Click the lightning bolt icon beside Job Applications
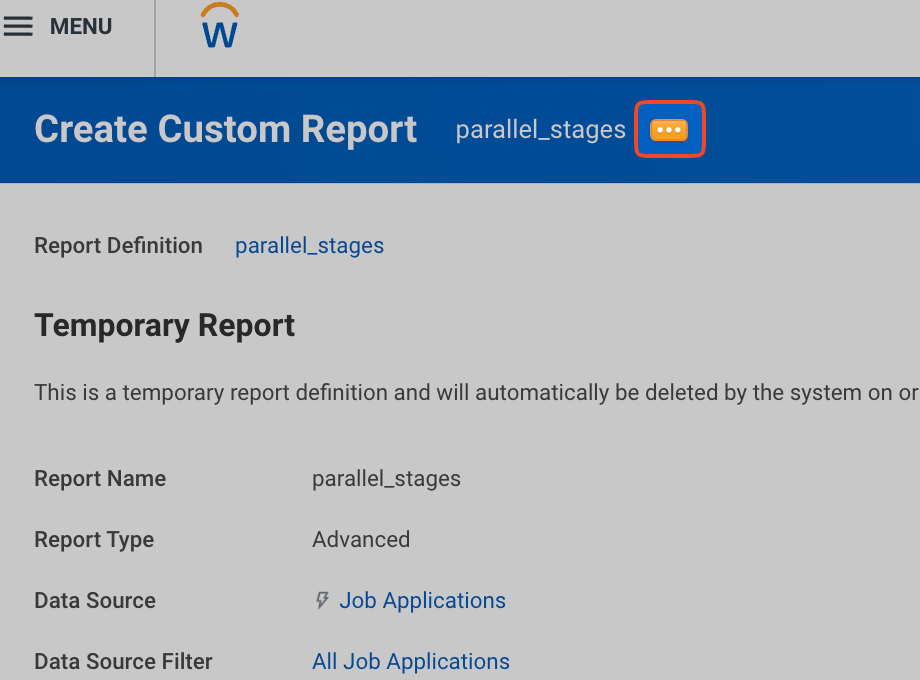This screenshot has width=920, height=680. pyautogui.click(x=322, y=600)
